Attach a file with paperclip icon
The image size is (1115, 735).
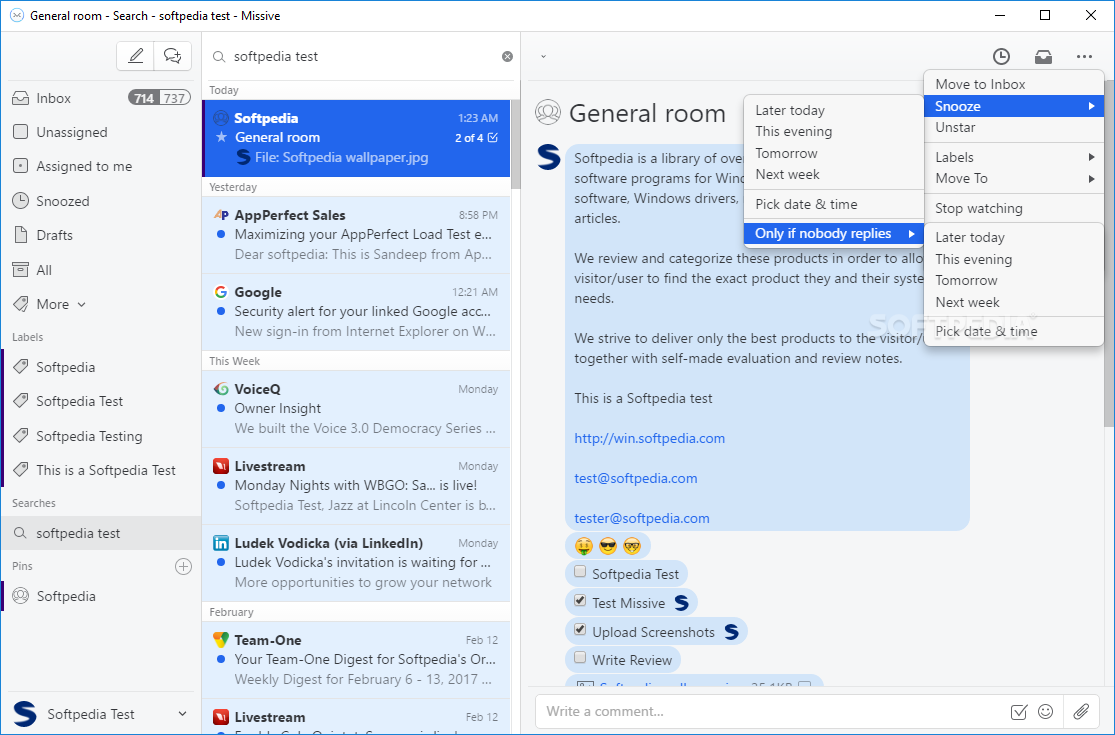click(x=1082, y=711)
